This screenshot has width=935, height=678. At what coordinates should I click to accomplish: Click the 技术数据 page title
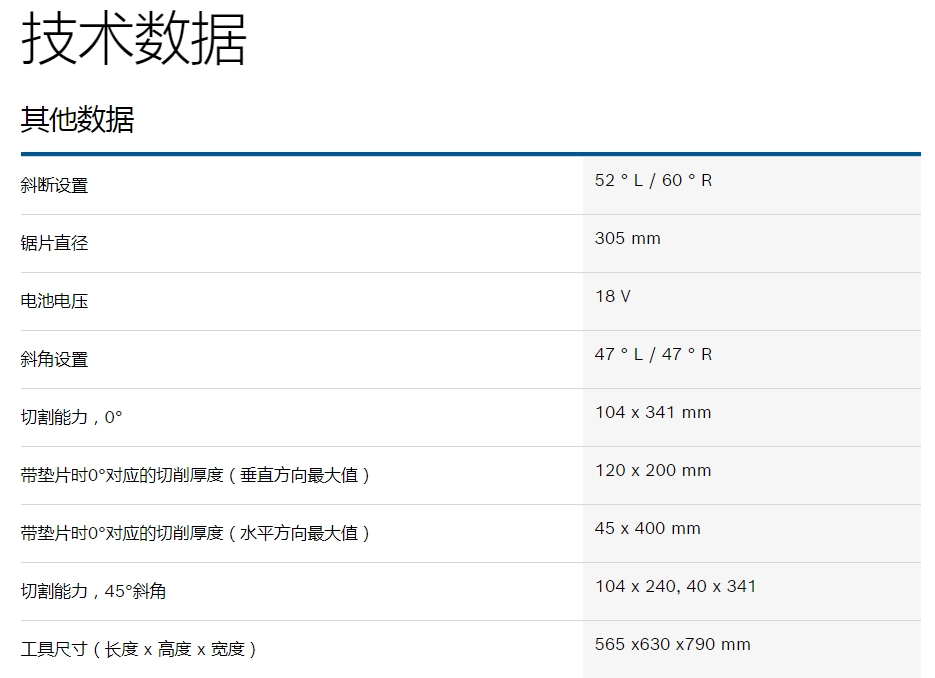click(x=133, y=41)
